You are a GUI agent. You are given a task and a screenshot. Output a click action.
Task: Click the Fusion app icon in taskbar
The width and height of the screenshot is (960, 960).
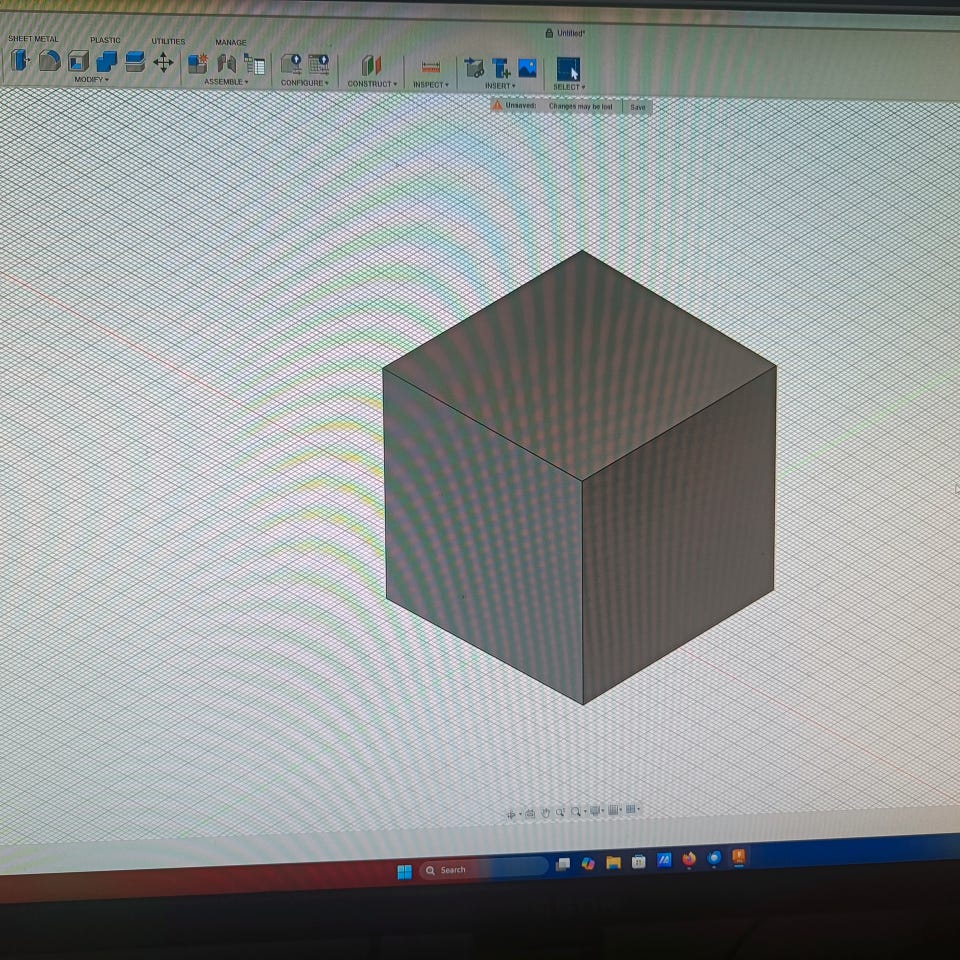pyautogui.click(x=739, y=857)
